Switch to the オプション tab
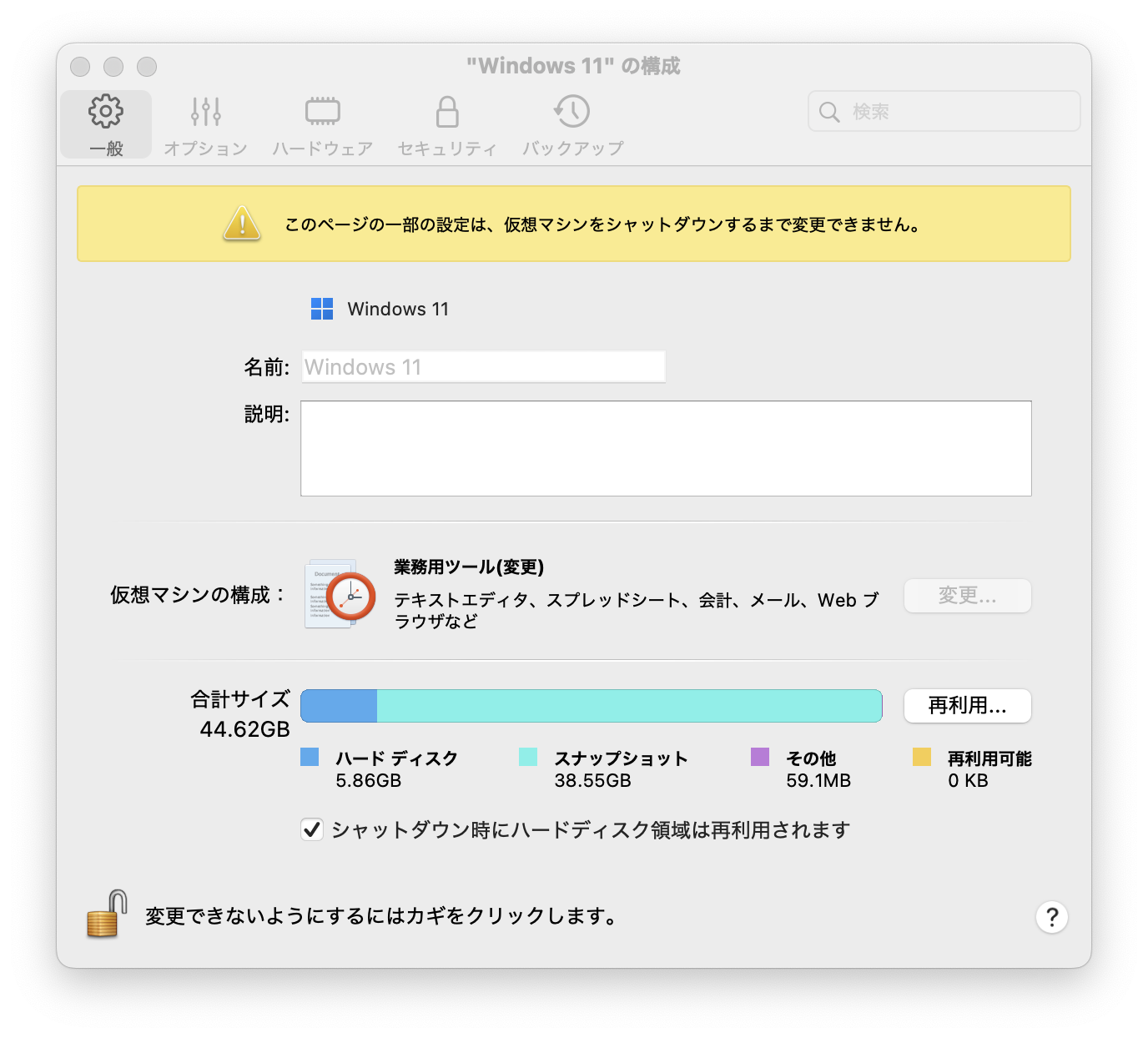The height and width of the screenshot is (1038, 1148). tap(205, 124)
